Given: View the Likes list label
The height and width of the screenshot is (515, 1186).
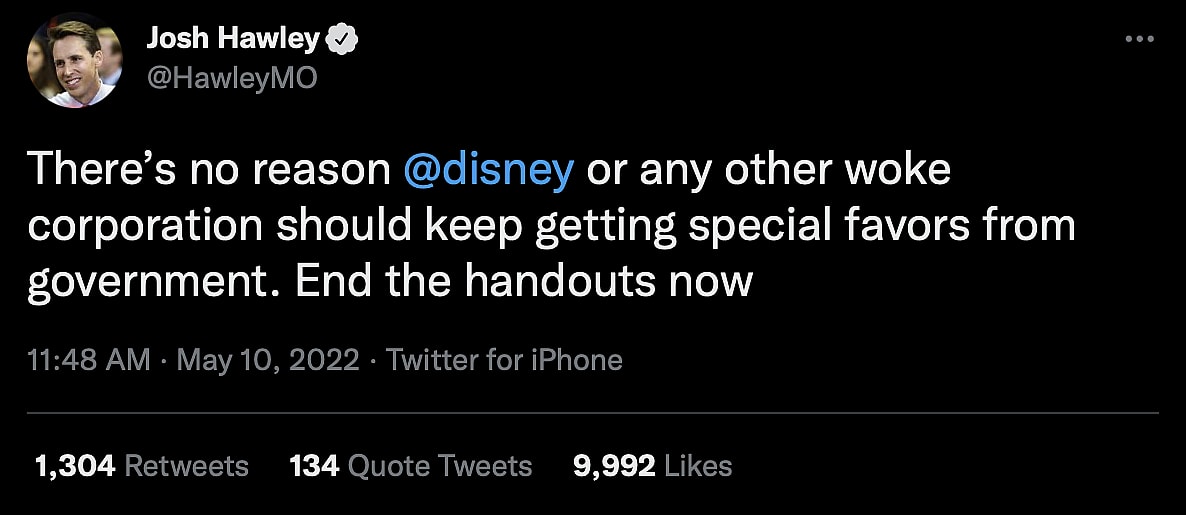Looking at the screenshot, I should [699, 465].
